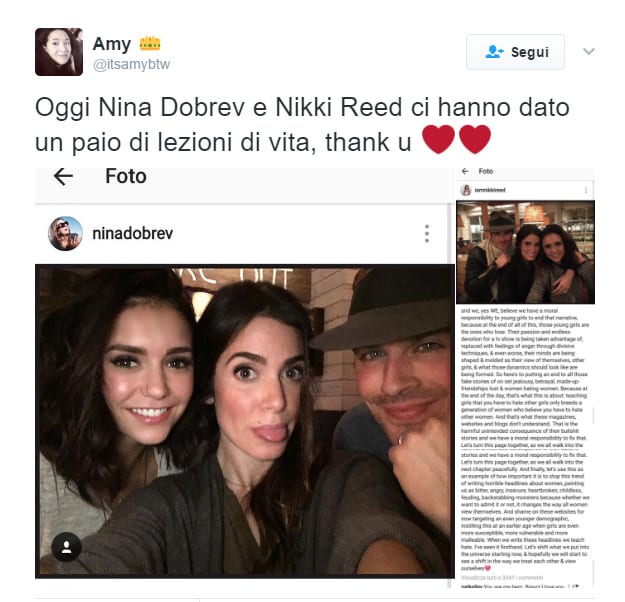Click the Segui follow button
This screenshot has width=625, height=602.
coord(515,52)
